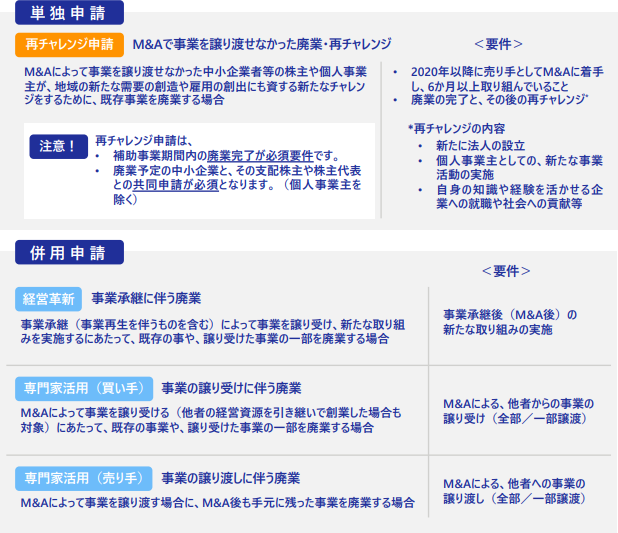Click heading M&Aで事業を譲り渡せなかった廃業・再チャレンジ

pyautogui.click(x=262, y=44)
